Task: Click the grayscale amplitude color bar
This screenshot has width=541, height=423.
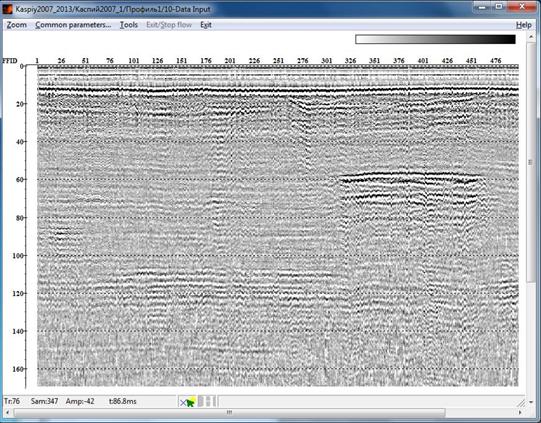Action: 435,39
